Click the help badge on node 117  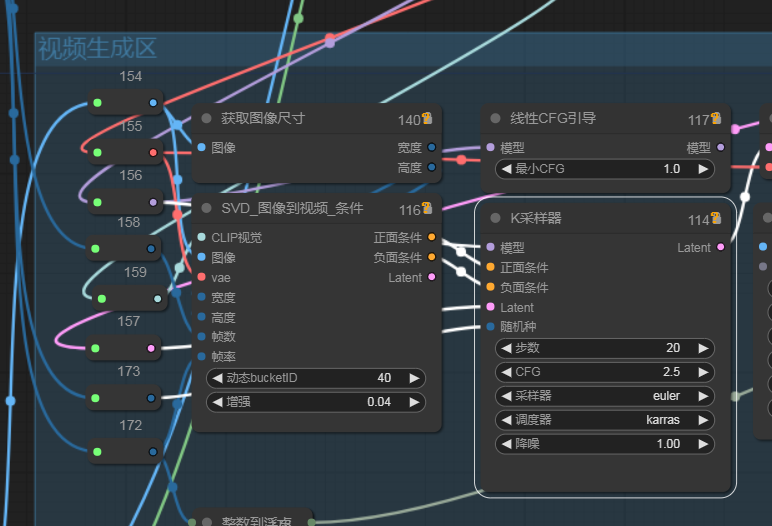point(716,118)
